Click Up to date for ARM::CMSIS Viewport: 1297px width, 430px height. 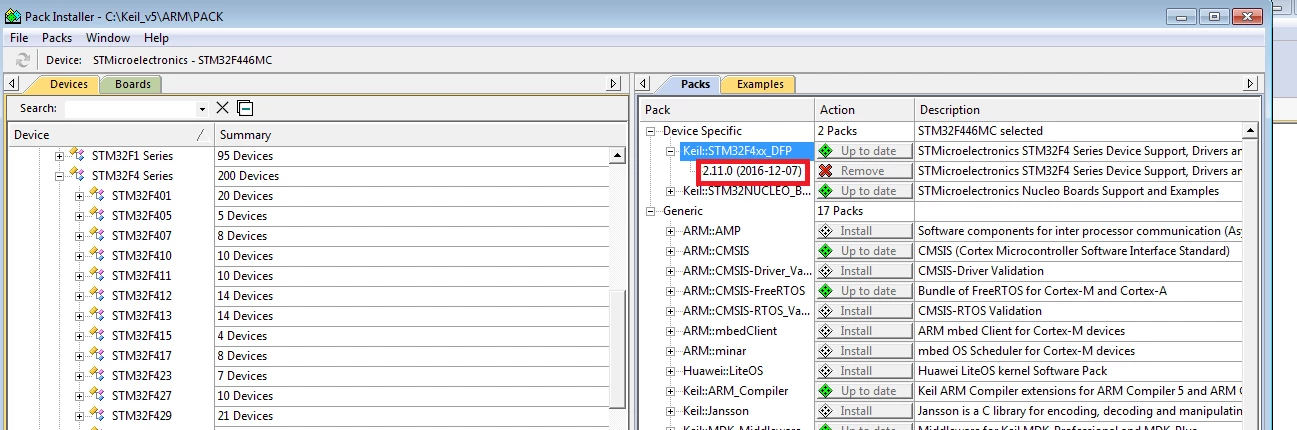click(864, 251)
